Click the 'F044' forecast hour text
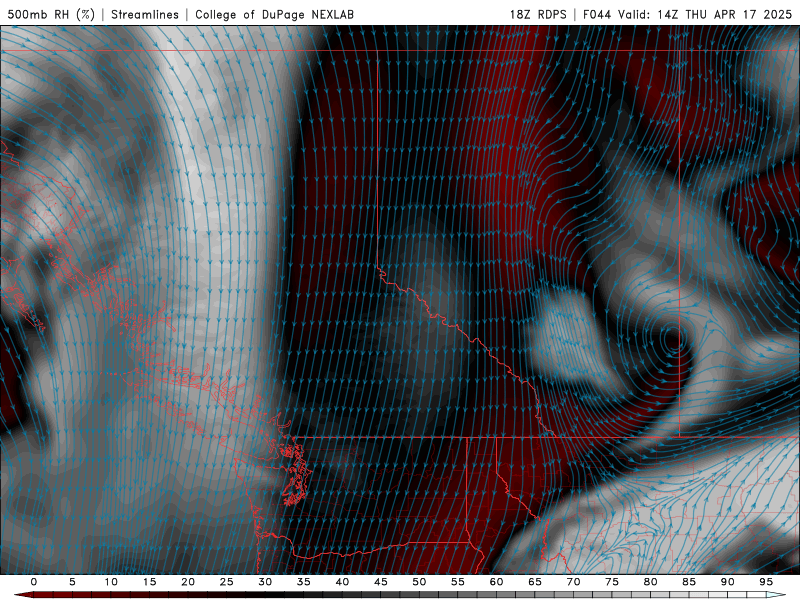800x600 pixels. [597, 14]
